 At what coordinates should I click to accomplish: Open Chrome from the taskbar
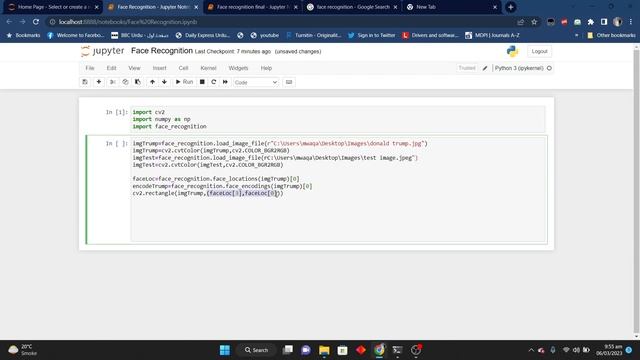tap(379, 350)
